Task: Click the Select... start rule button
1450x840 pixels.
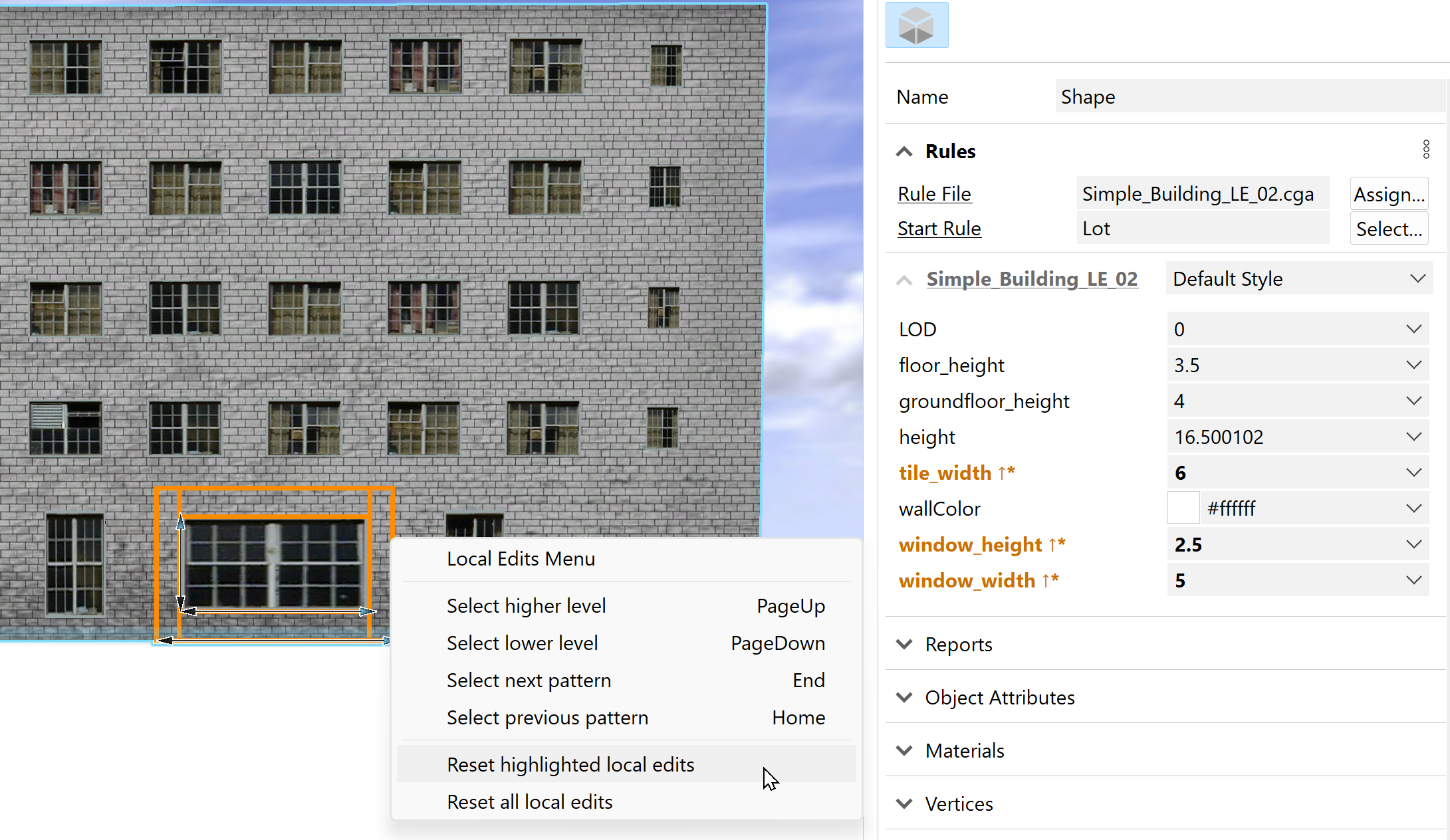Action: point(1389,229)
